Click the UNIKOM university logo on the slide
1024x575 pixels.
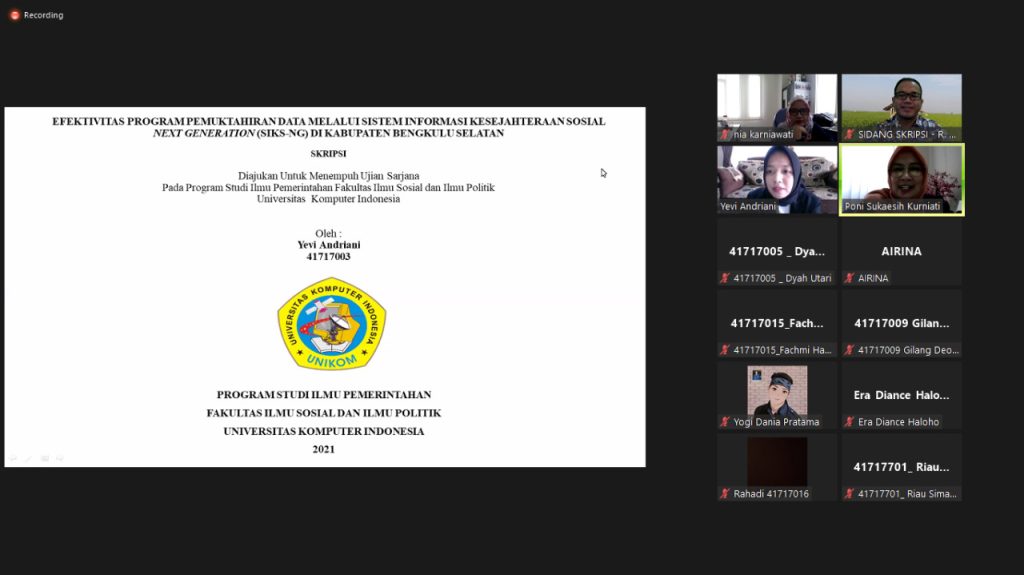pos(332,324)
